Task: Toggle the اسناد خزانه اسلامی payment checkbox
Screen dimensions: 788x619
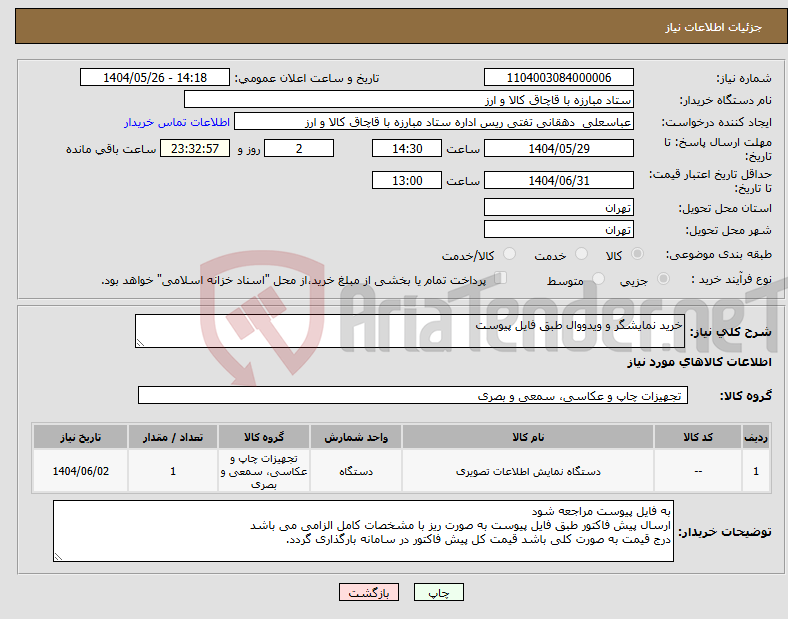Action: (501, 278)
